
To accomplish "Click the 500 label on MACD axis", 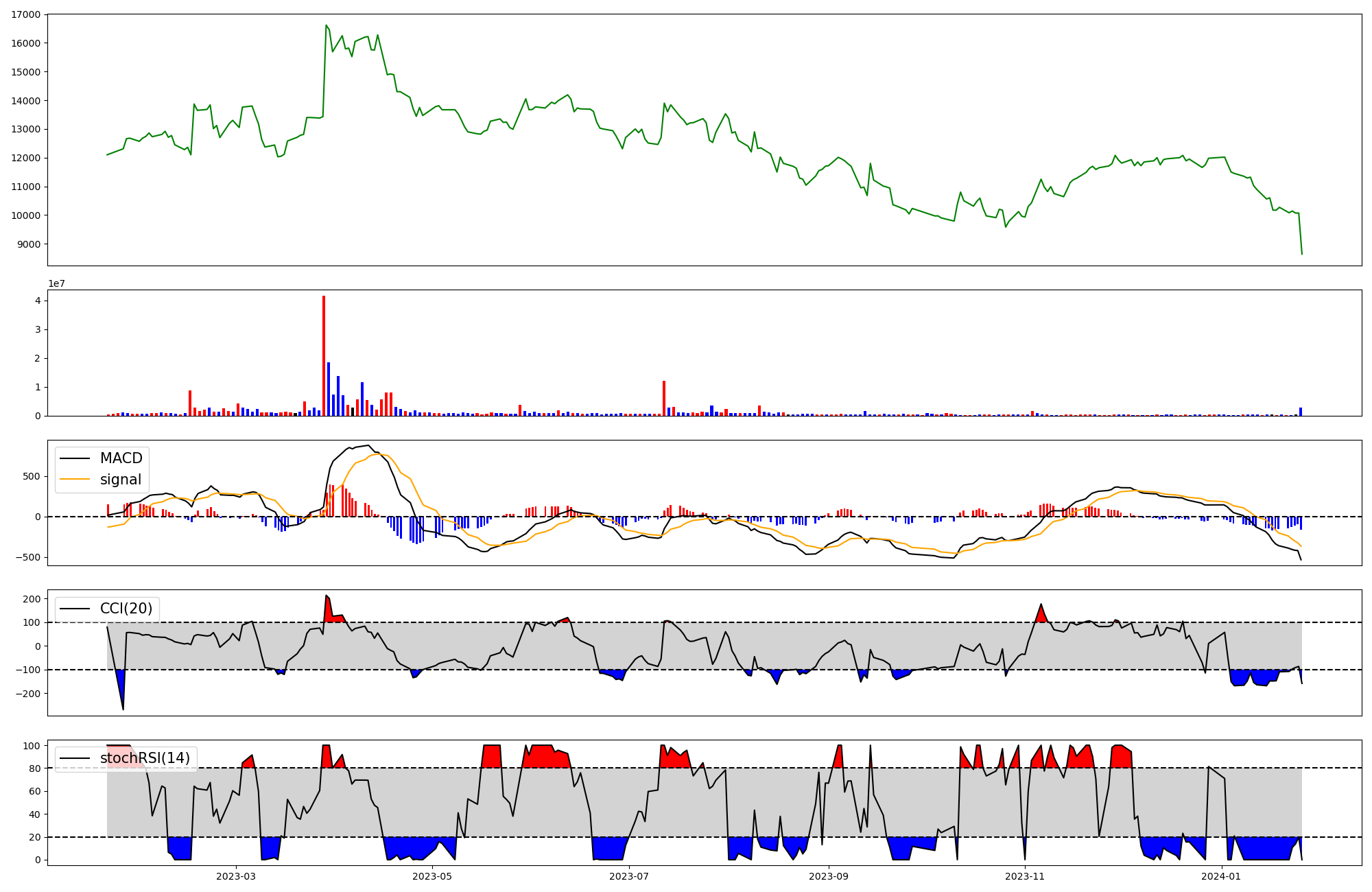I will click(32, 476).
